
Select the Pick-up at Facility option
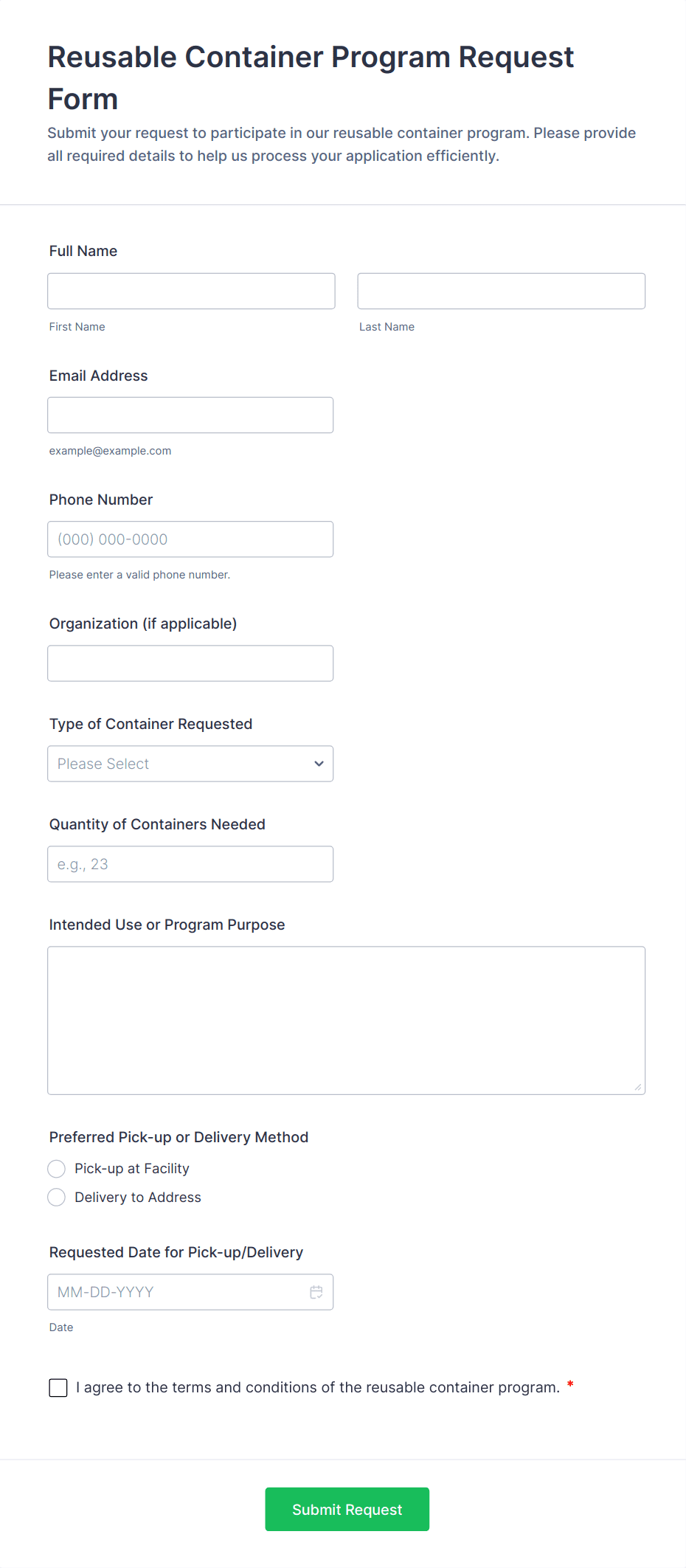[x=57, y=1168]
